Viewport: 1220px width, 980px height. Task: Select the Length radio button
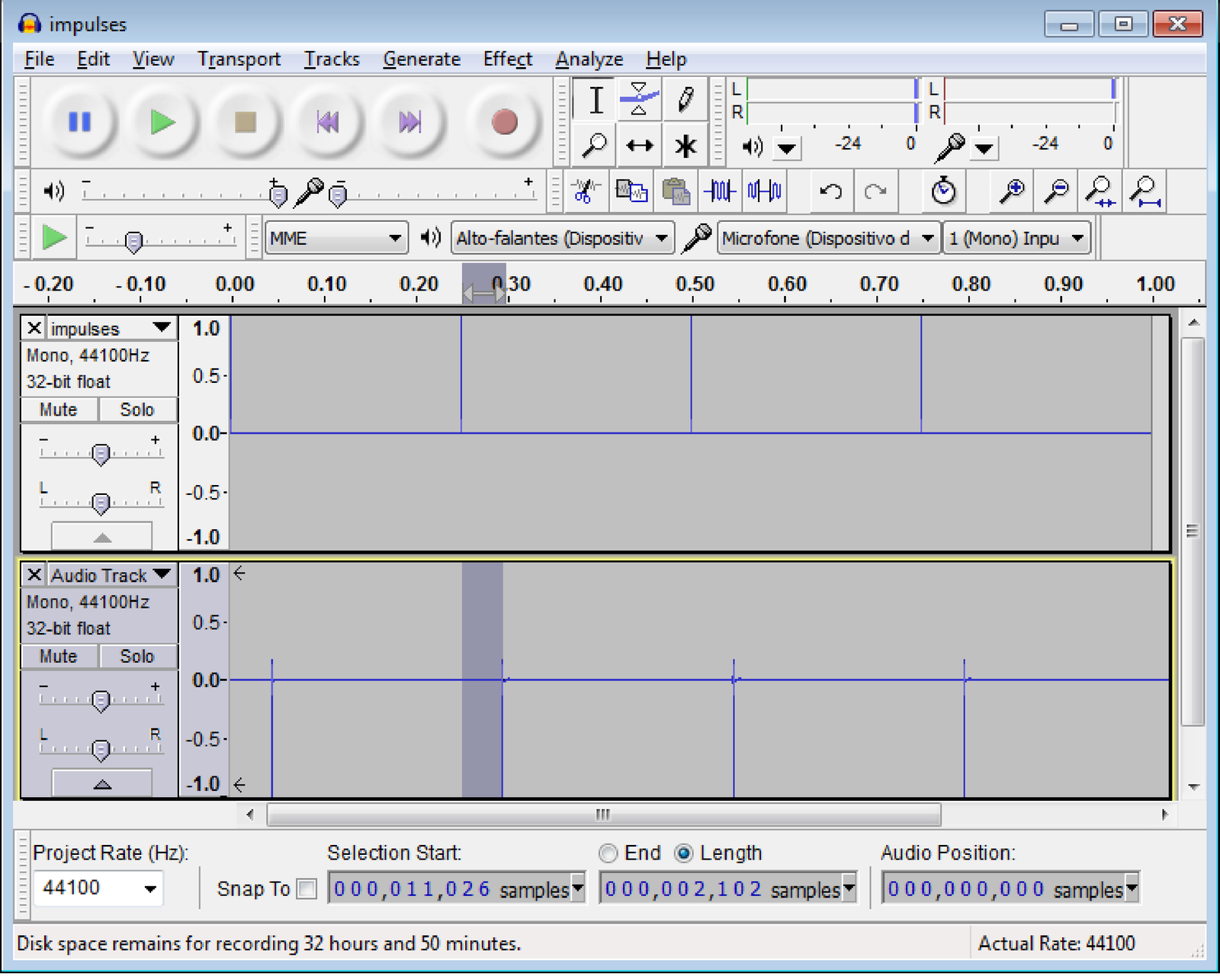point(684,853)
